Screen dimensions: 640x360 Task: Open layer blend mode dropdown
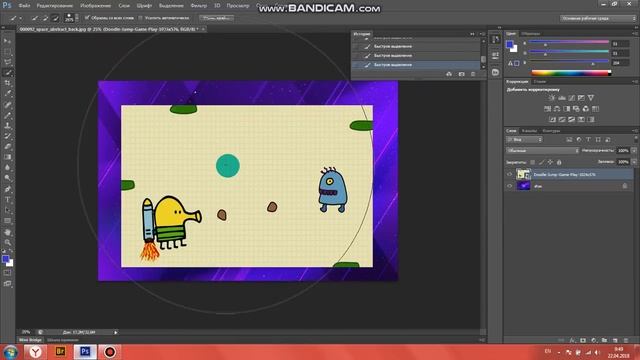(542, 151)
